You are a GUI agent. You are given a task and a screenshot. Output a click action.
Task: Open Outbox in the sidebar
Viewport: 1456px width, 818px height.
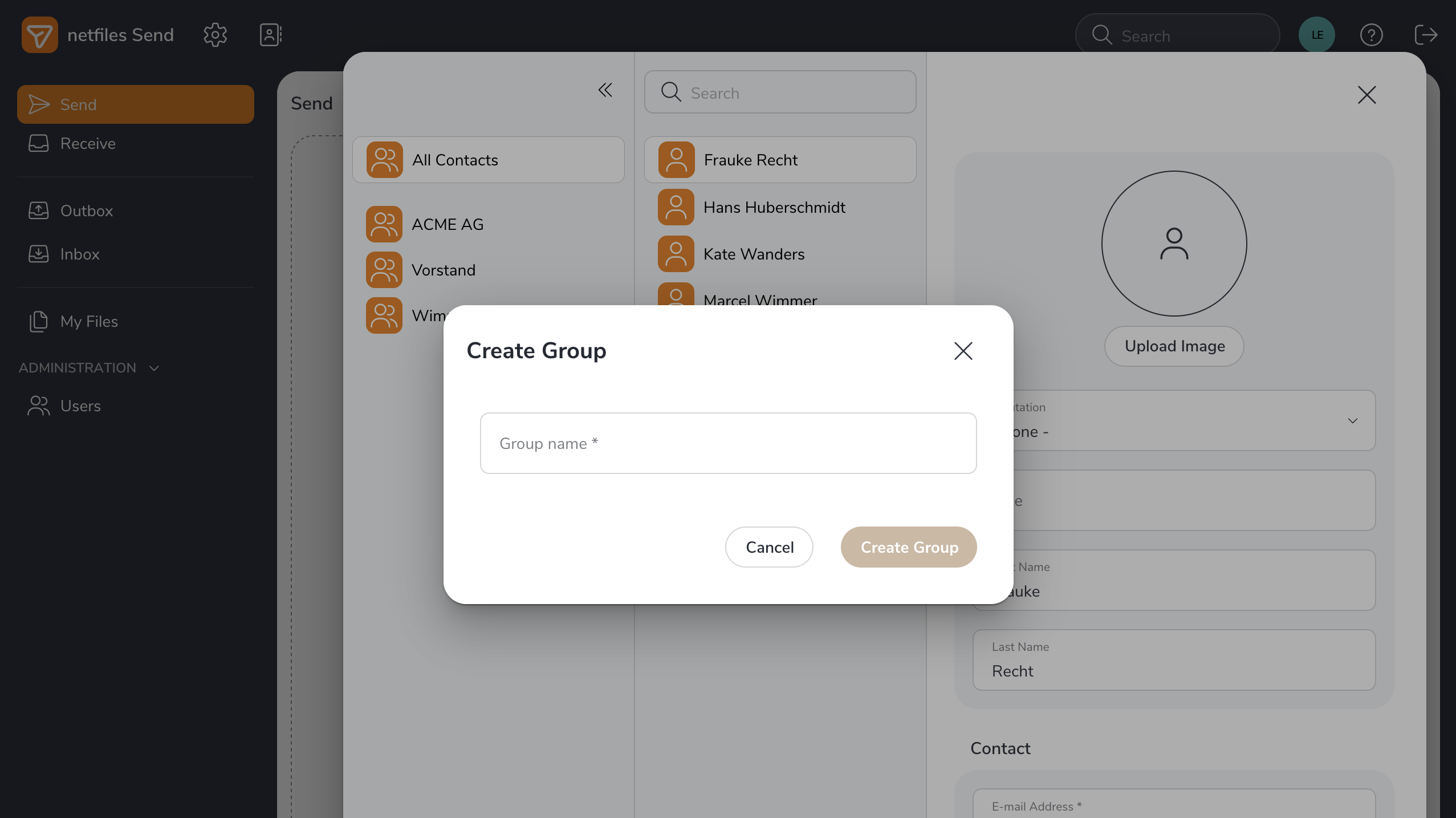tap(87, 211)
